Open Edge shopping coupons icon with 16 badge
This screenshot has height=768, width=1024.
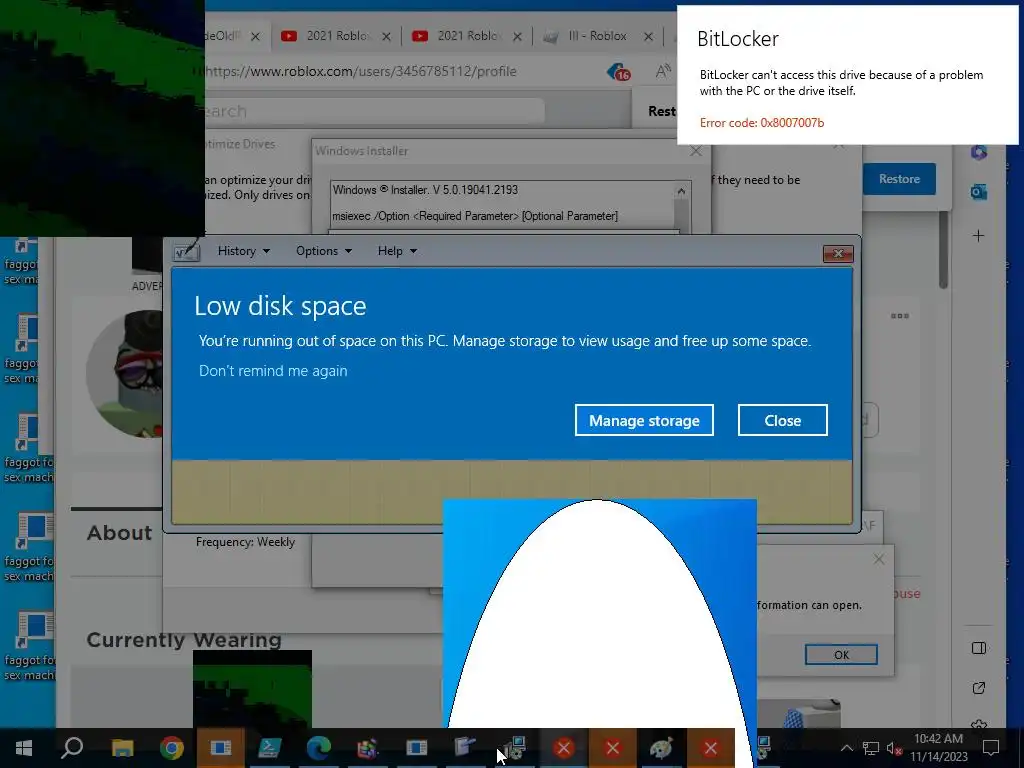(618, 72)
